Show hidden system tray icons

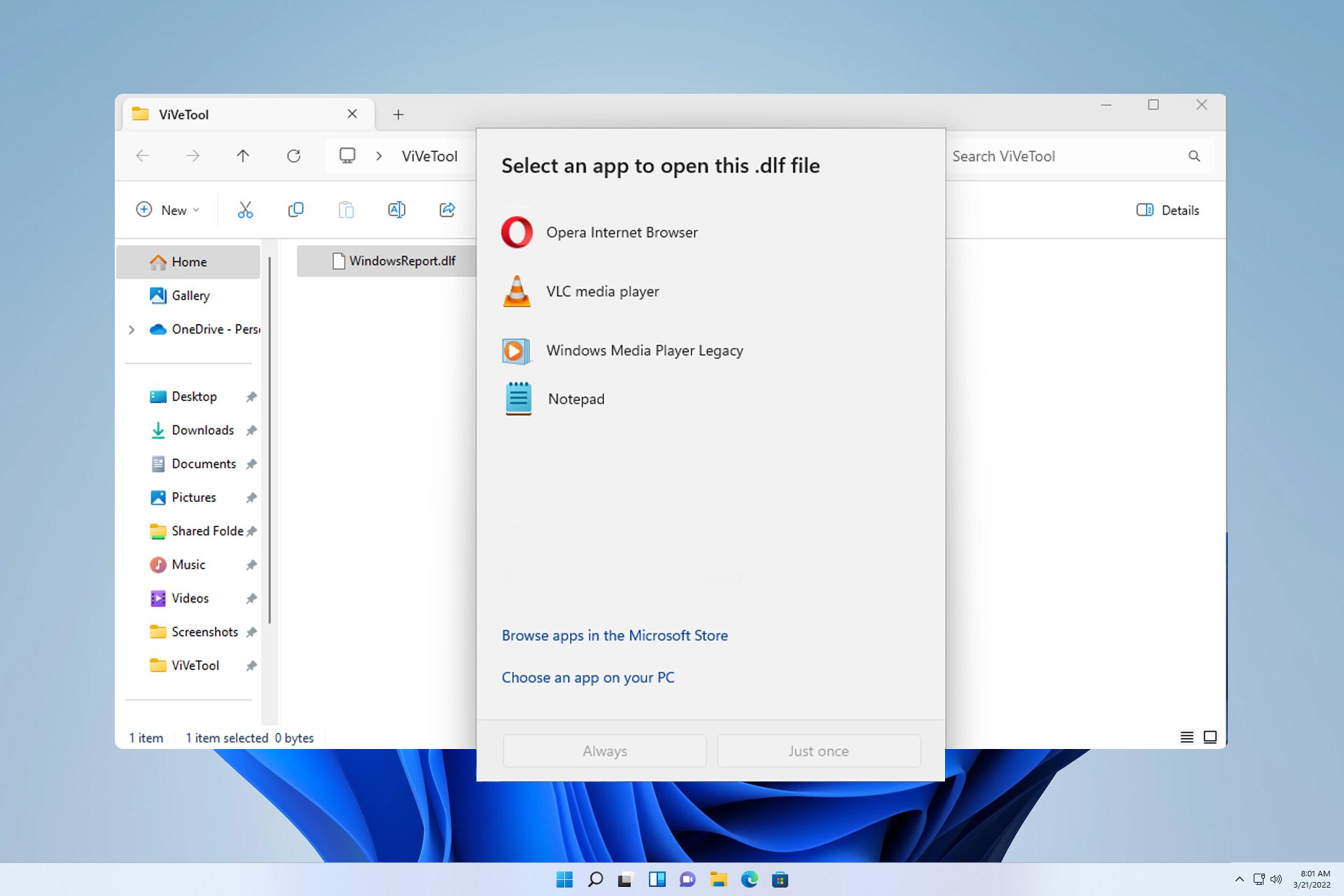(x=1240, y=879)
